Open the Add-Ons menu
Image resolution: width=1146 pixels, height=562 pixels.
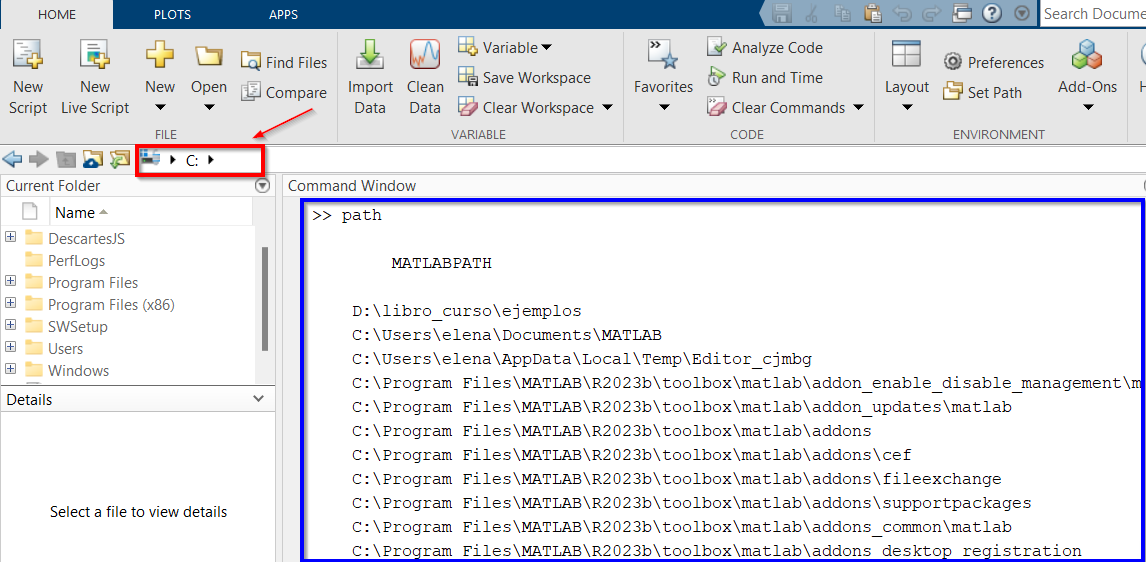pyautogui.click(x=1088, y=77)
